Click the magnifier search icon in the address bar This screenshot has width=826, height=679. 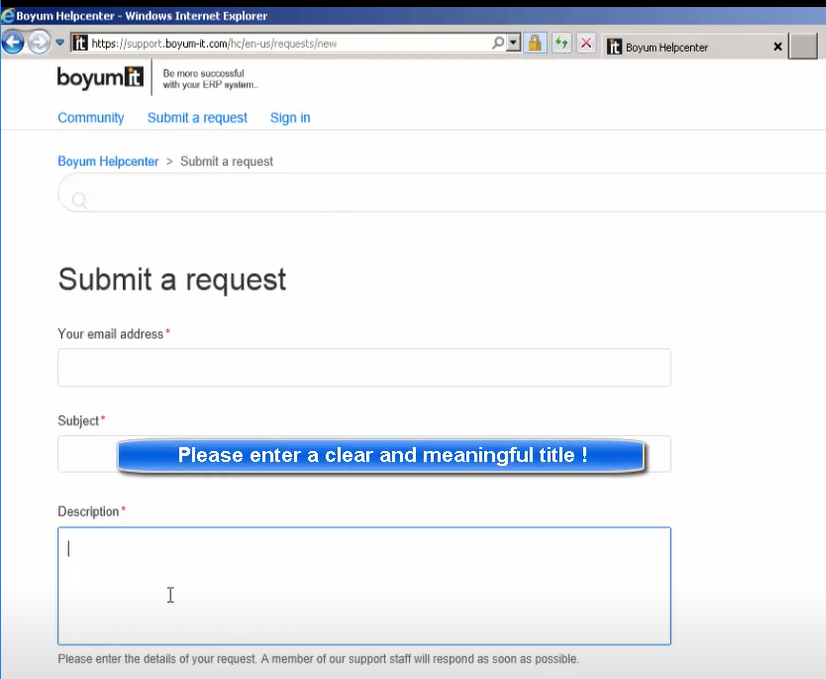pos(498,42)
